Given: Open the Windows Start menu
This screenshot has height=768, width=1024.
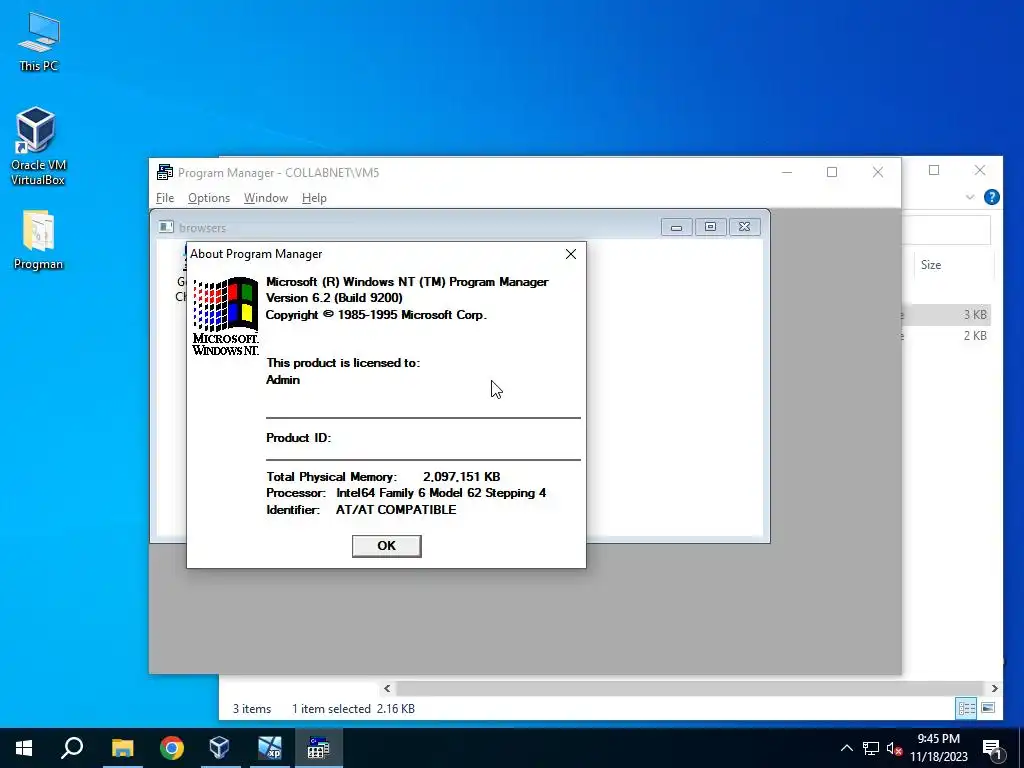Looking at the screenshot, I should 24,748.
